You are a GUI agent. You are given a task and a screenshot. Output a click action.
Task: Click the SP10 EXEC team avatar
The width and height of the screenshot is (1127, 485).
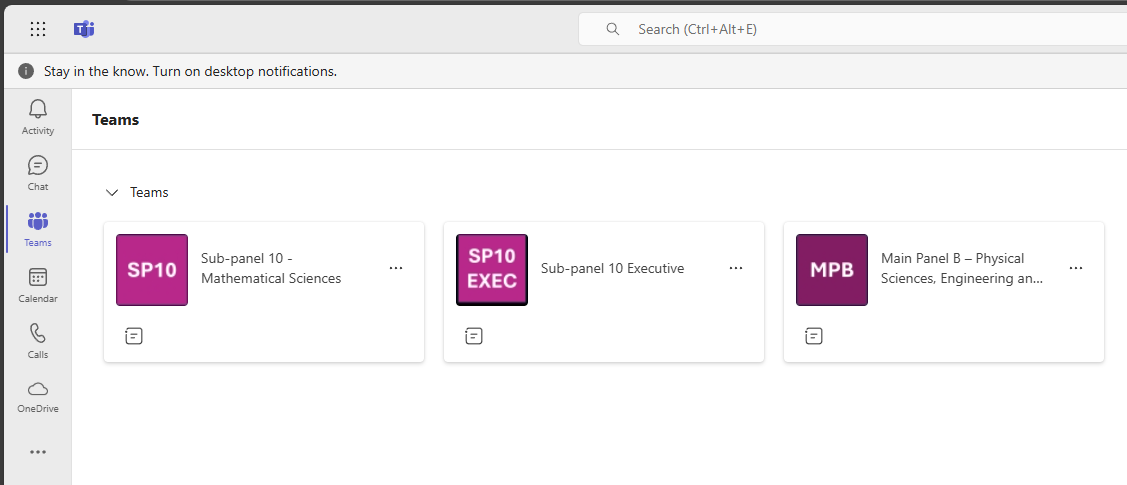(492, 269)
